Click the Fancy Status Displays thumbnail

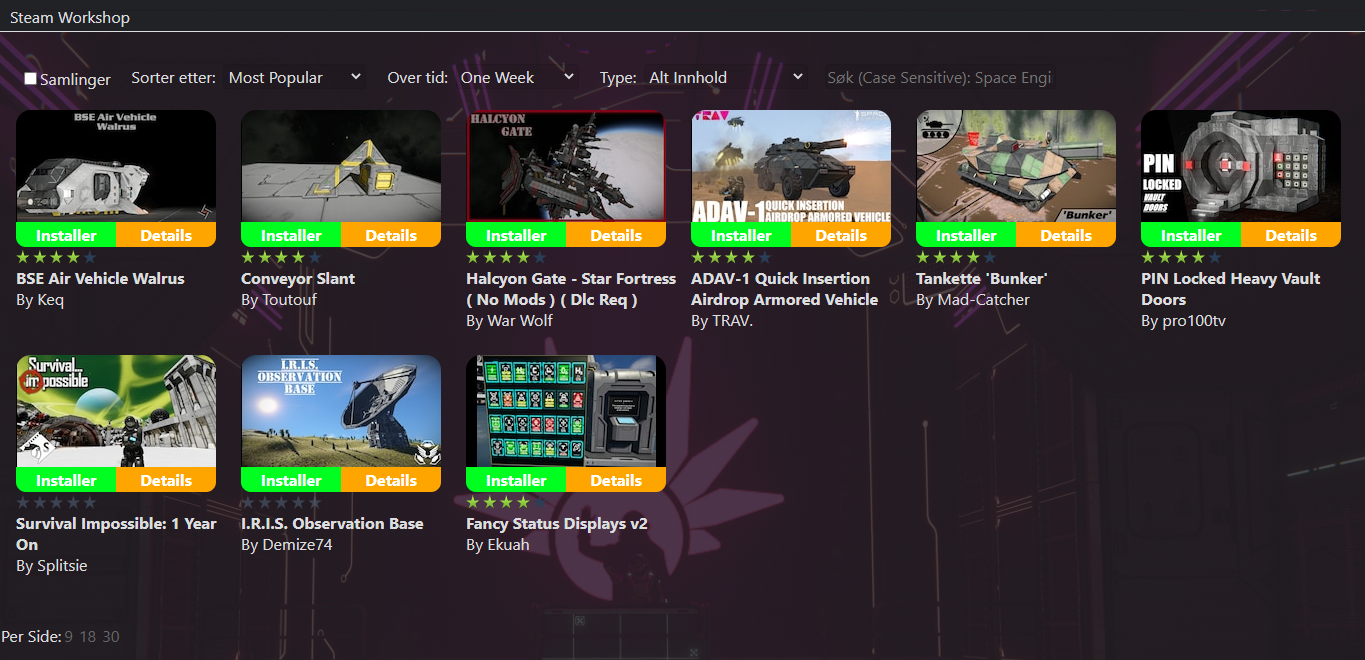point(566,411)
